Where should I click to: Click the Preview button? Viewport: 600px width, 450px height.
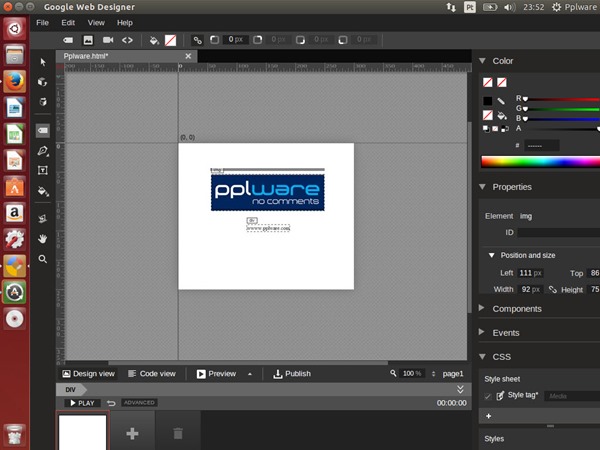(217, 374)
